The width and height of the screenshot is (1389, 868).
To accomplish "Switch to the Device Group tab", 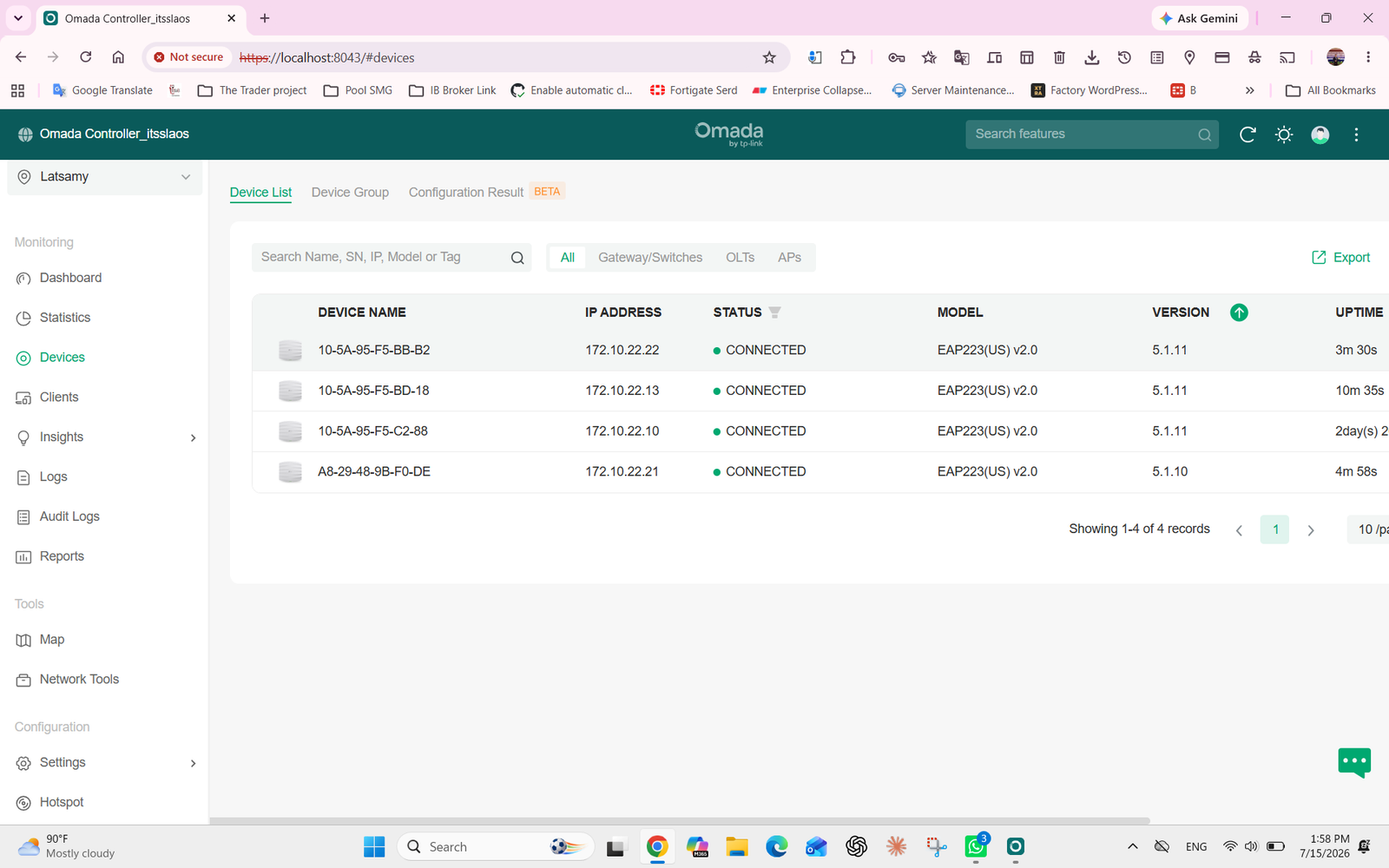I will (x=350, y=193).
